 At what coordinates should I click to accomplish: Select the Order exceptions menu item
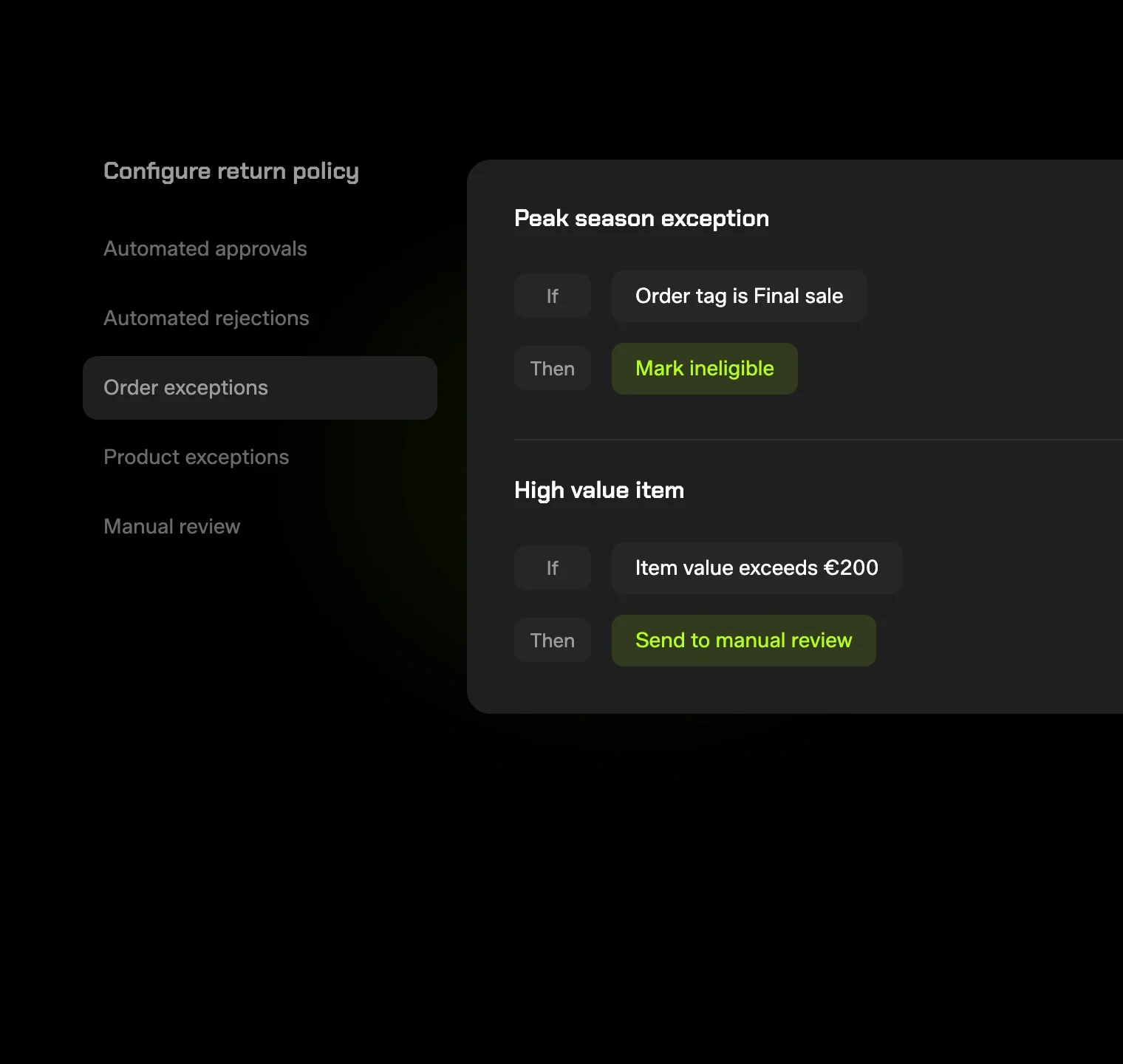pos(260,388)
